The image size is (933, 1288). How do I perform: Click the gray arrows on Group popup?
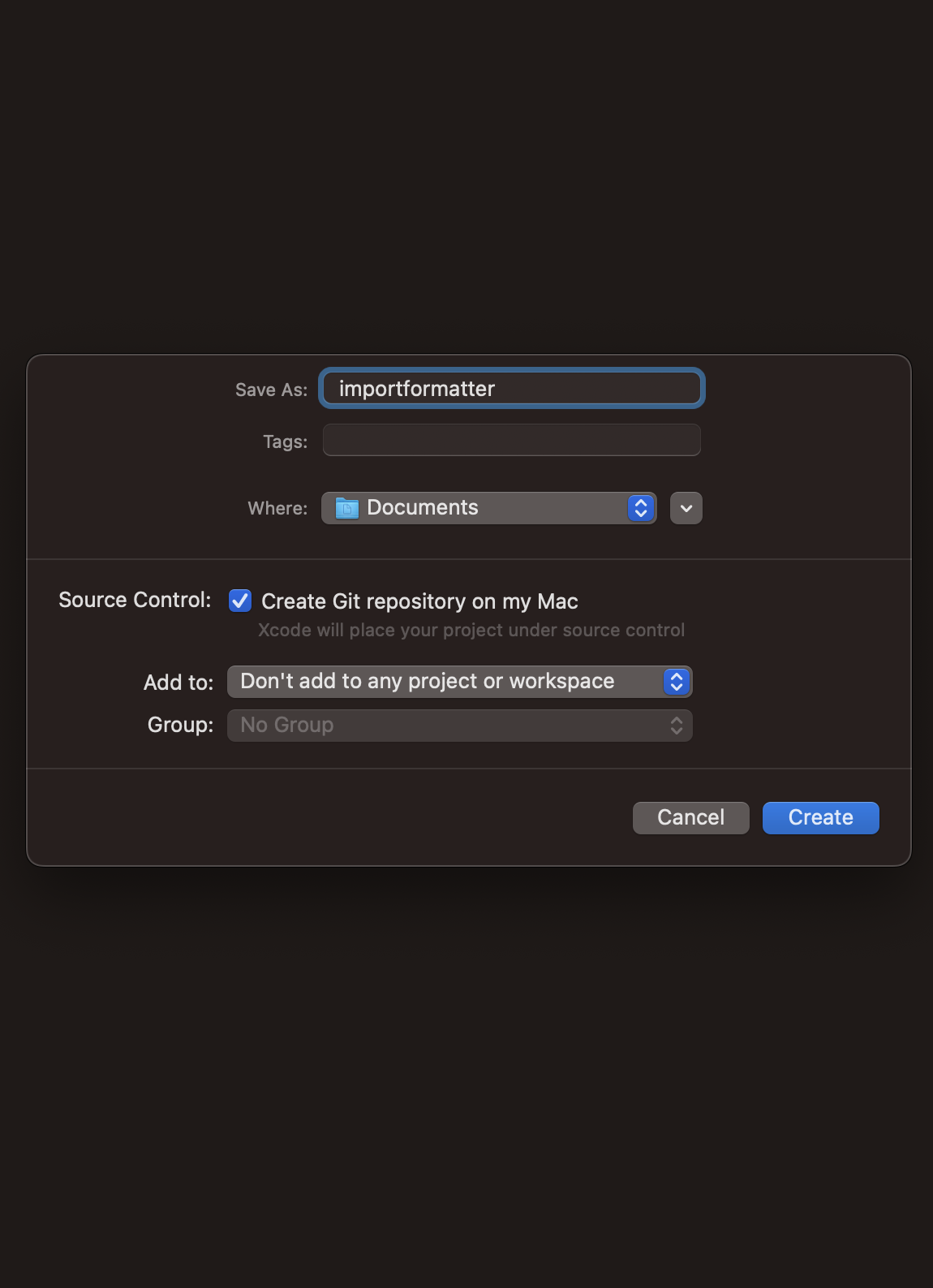(x=677, y=726)
